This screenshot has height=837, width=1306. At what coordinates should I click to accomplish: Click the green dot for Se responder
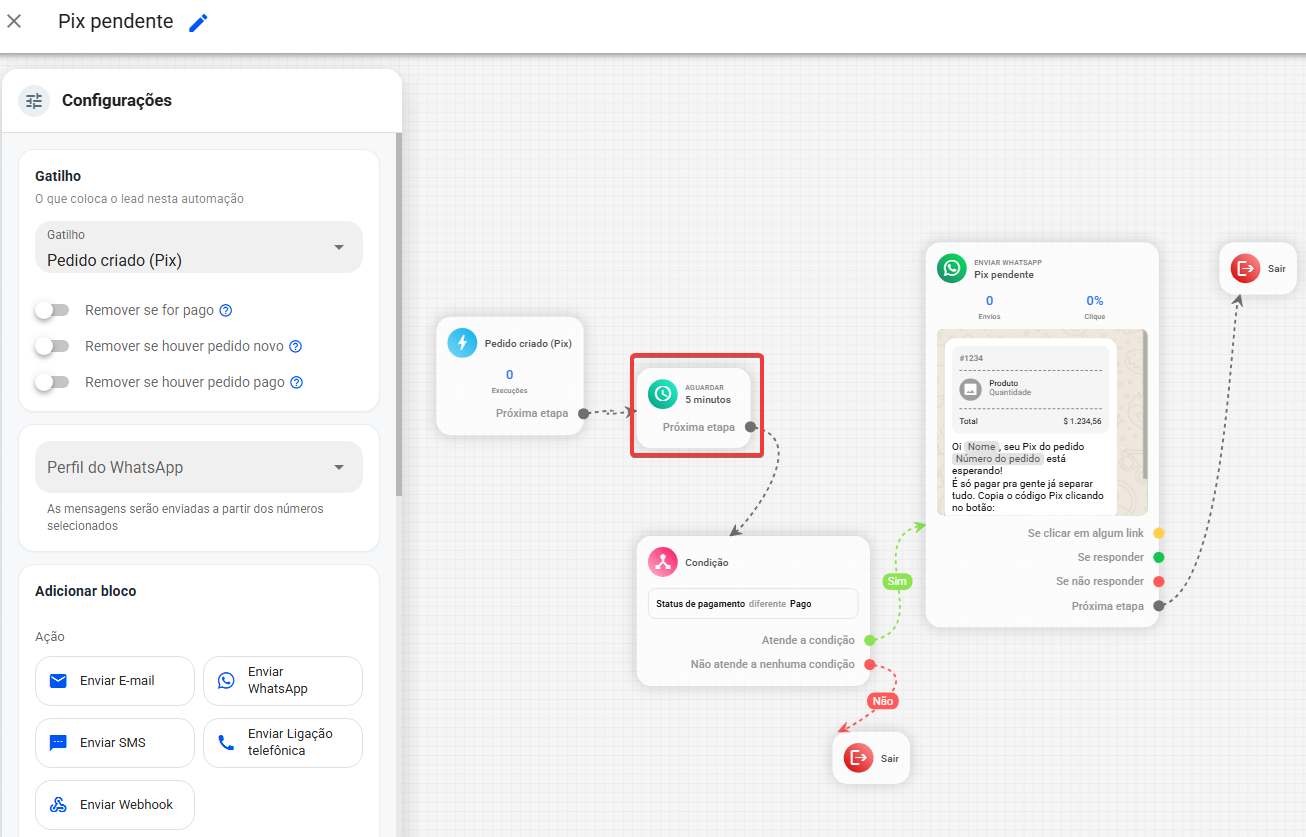click(1158, 557)
